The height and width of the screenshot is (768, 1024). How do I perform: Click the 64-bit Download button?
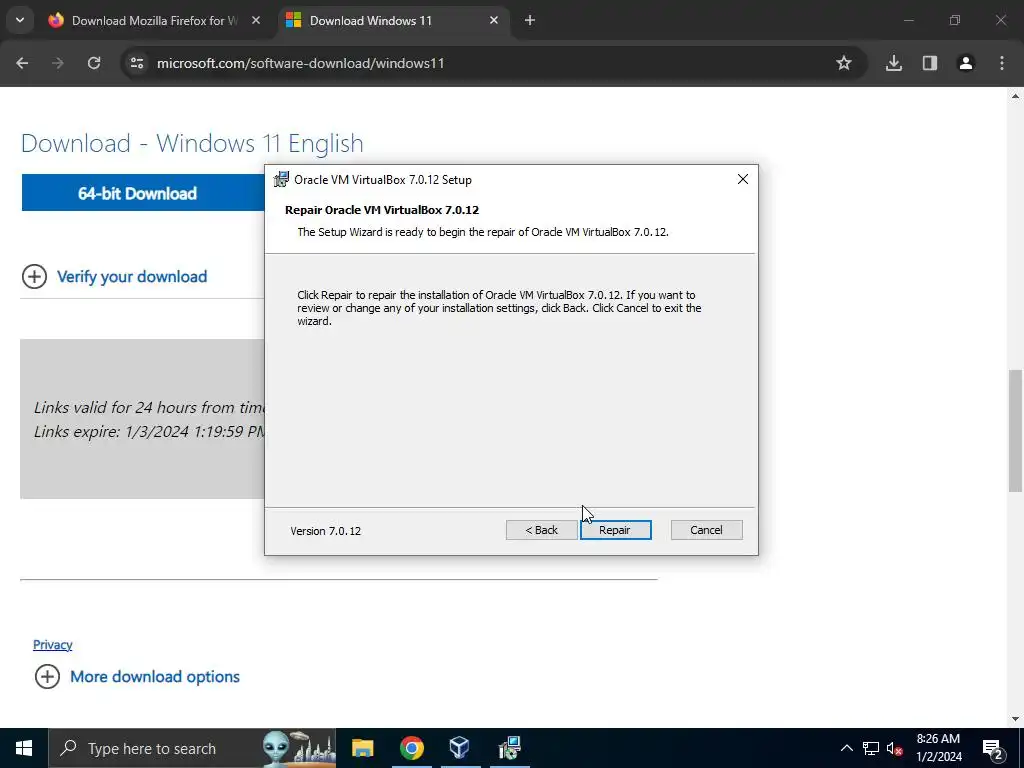tap(142, 193)
